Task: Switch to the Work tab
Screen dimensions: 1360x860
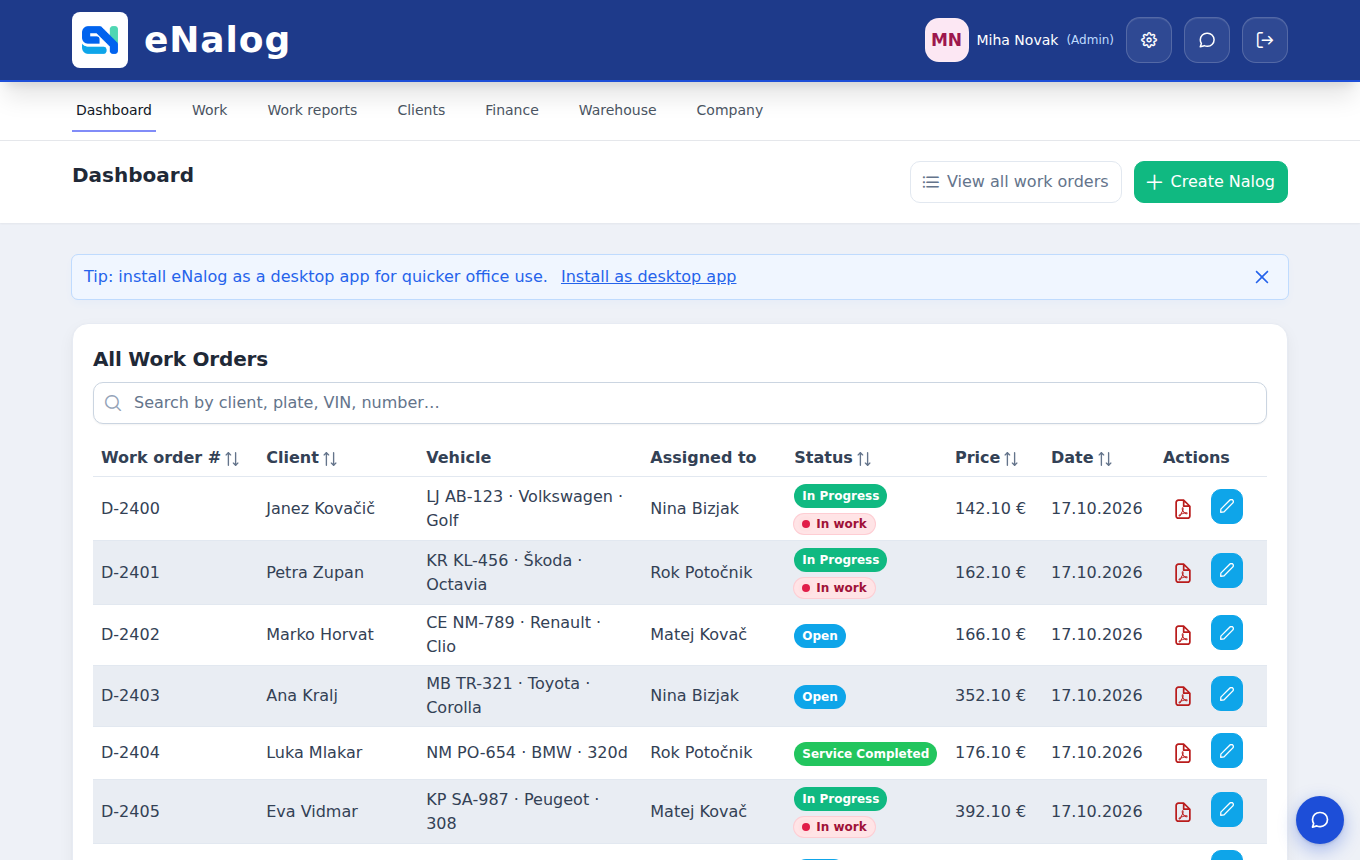Action: click(210, 110)
